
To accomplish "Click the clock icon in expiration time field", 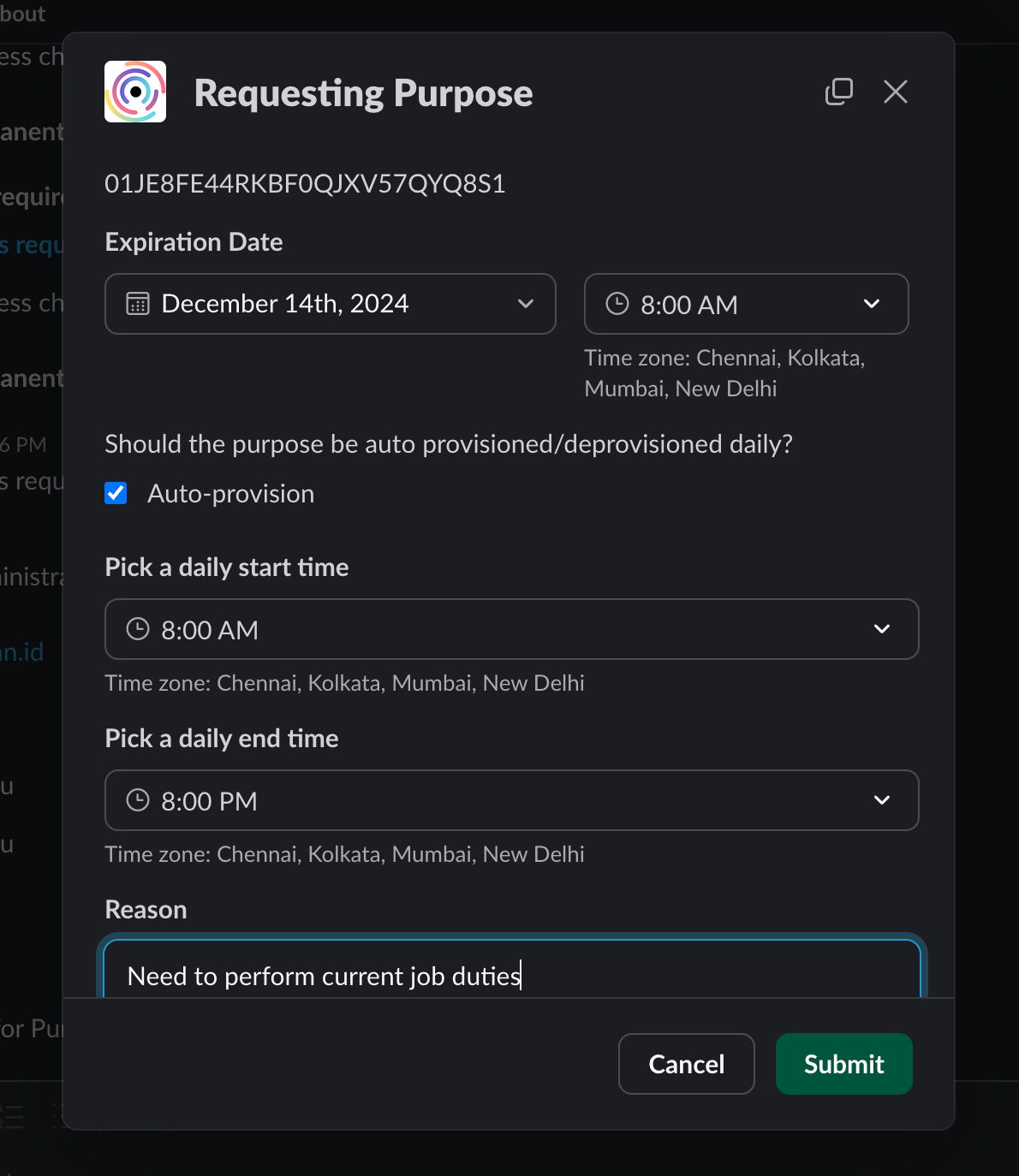I will click(x=617, y=304).
